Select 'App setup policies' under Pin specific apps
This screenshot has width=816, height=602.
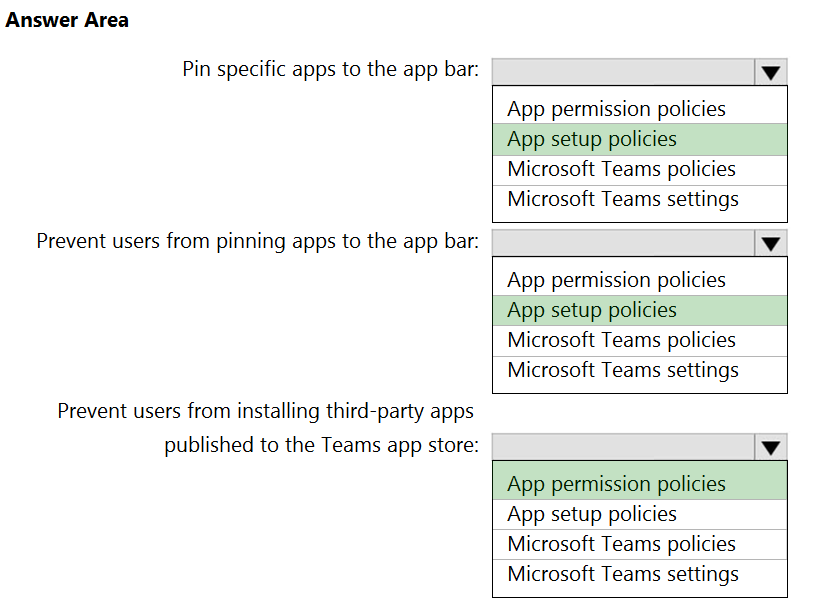[640, 139]
